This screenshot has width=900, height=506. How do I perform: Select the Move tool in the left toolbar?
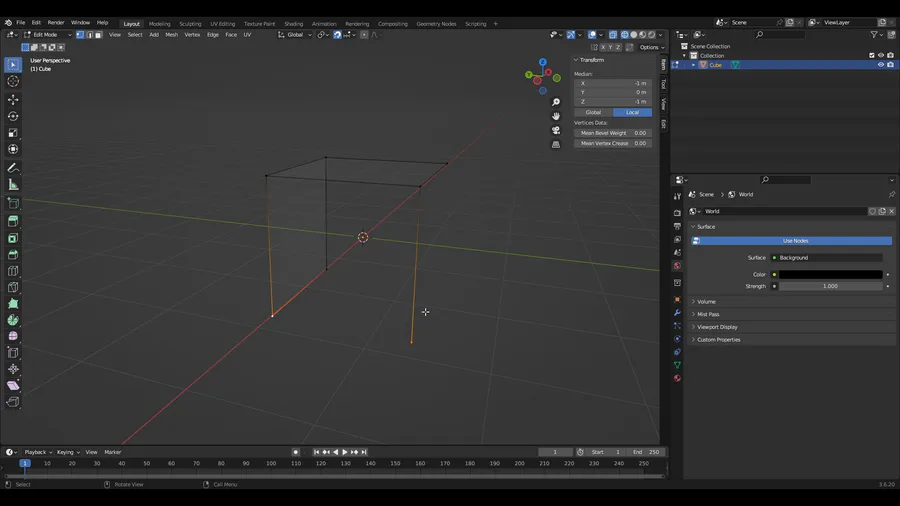(13, 100)
